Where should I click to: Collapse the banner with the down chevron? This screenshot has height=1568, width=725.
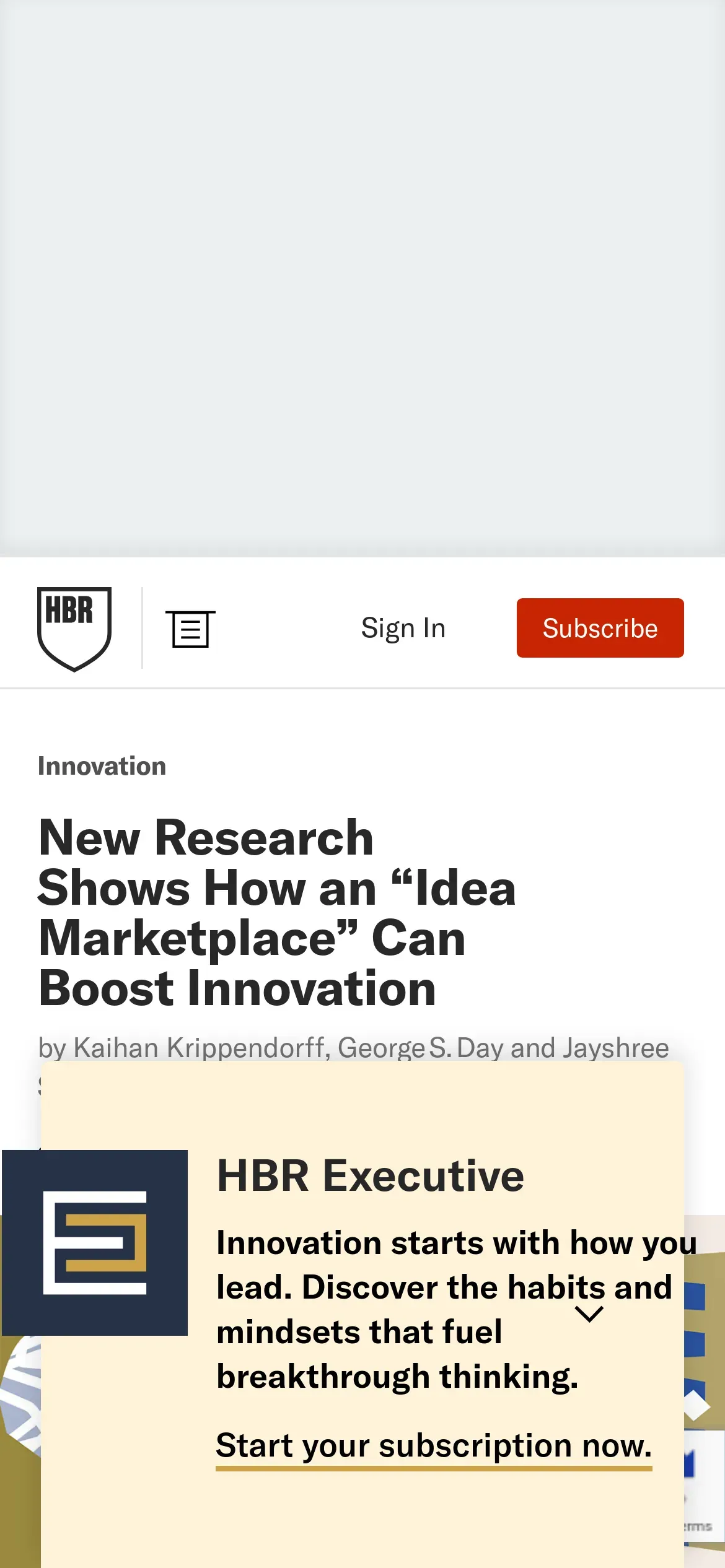(589, 1313)
